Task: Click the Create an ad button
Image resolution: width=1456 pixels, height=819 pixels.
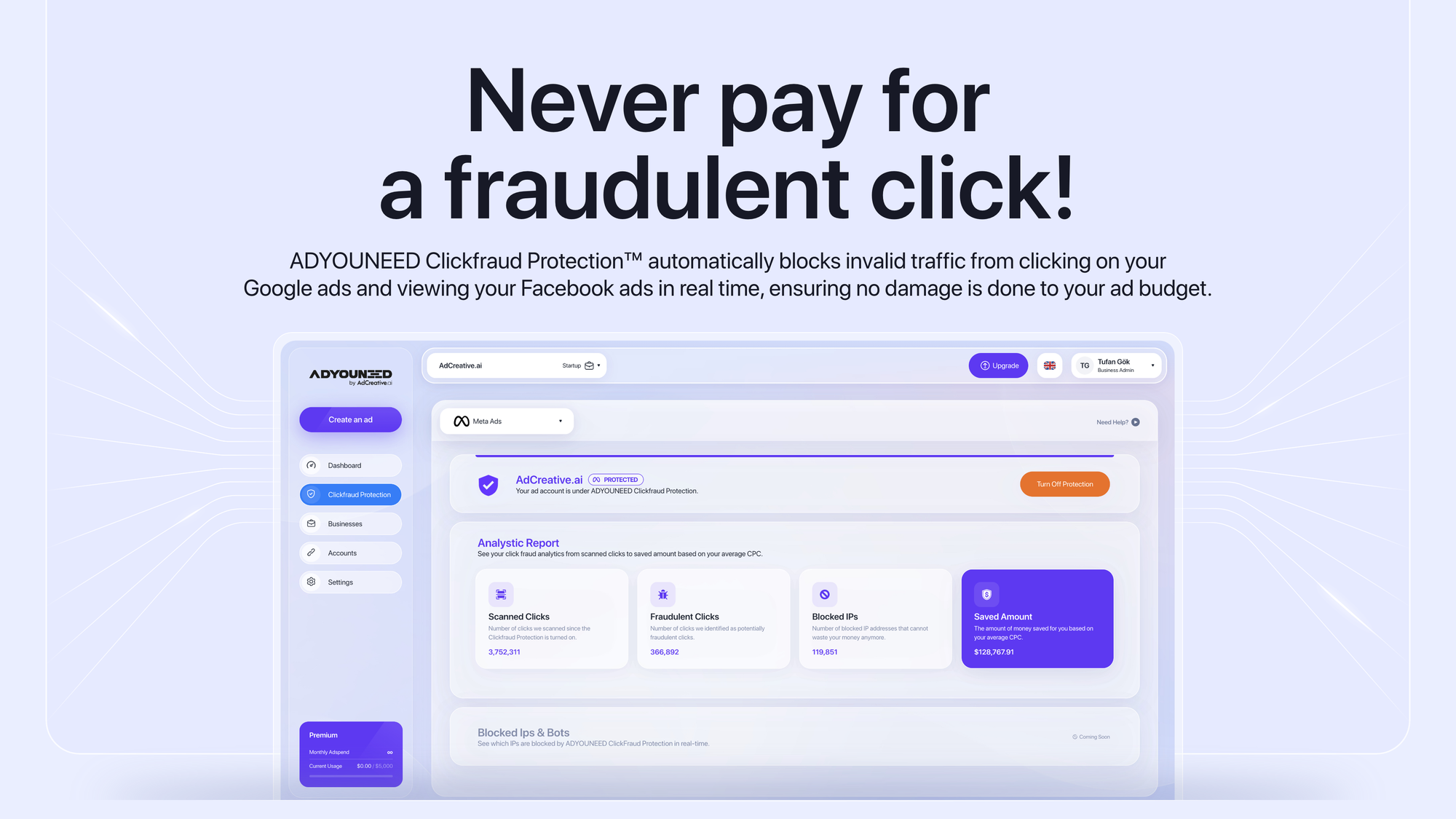Action: [350, 419]
